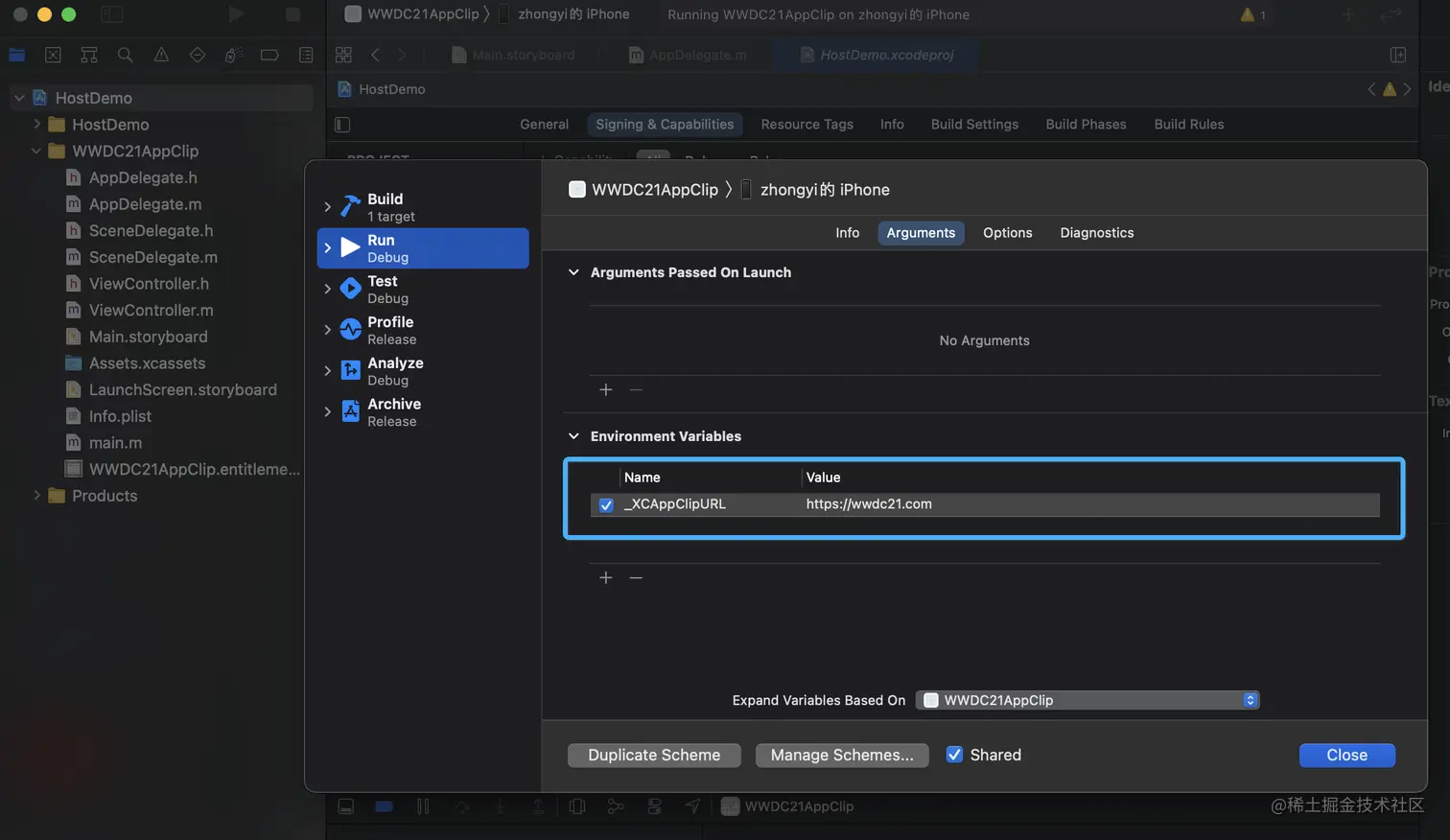The width and height of the screenshot is (1450, 840).
Task: Open the Project navigator folder icon
Action: click(17, 55)
